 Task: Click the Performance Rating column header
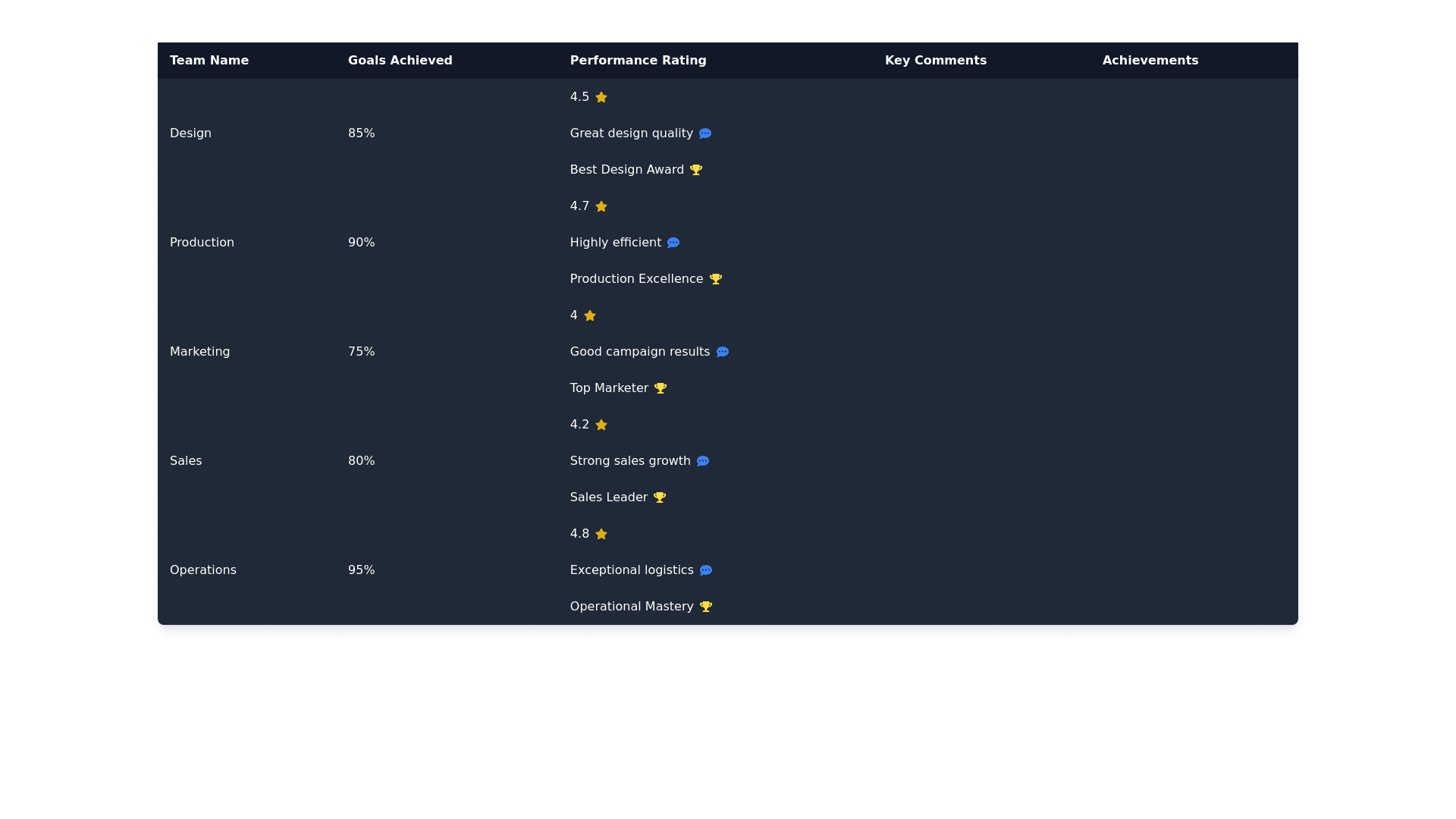click(x=638, y=61)
